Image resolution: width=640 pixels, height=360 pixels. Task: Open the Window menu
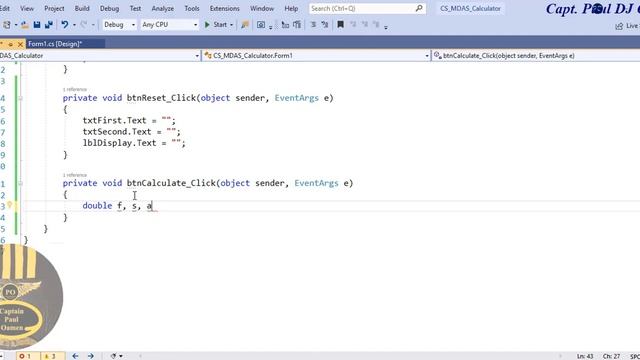(262, 8)
